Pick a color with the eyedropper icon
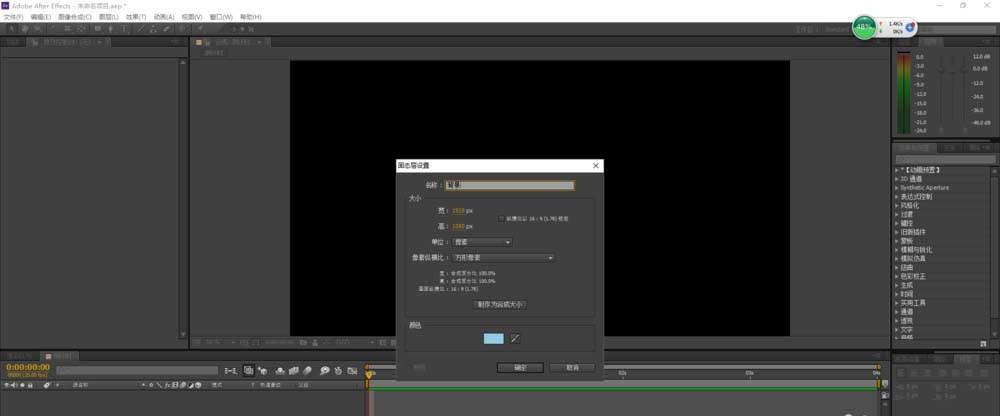This screenshot has width=1000, height=416. point(516,339)
